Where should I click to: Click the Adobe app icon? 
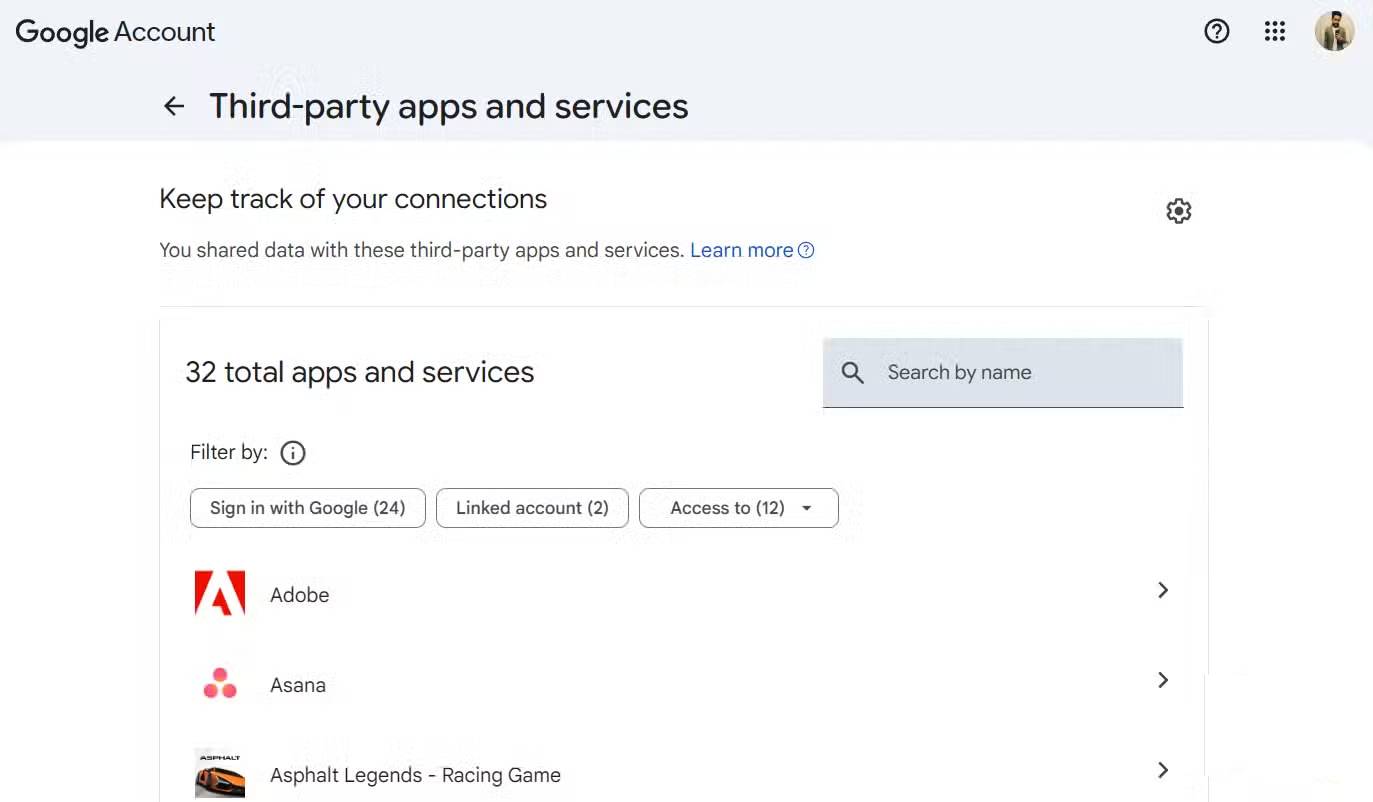219,592
